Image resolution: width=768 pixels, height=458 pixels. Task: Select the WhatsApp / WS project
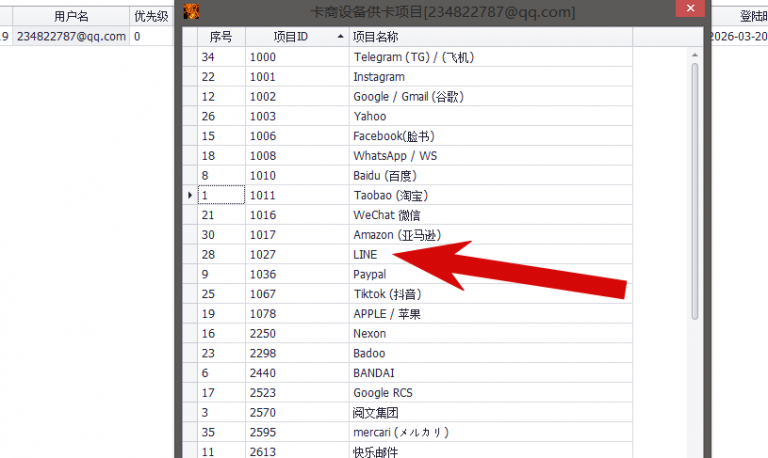pyautogui.click(x=395, y=156)
